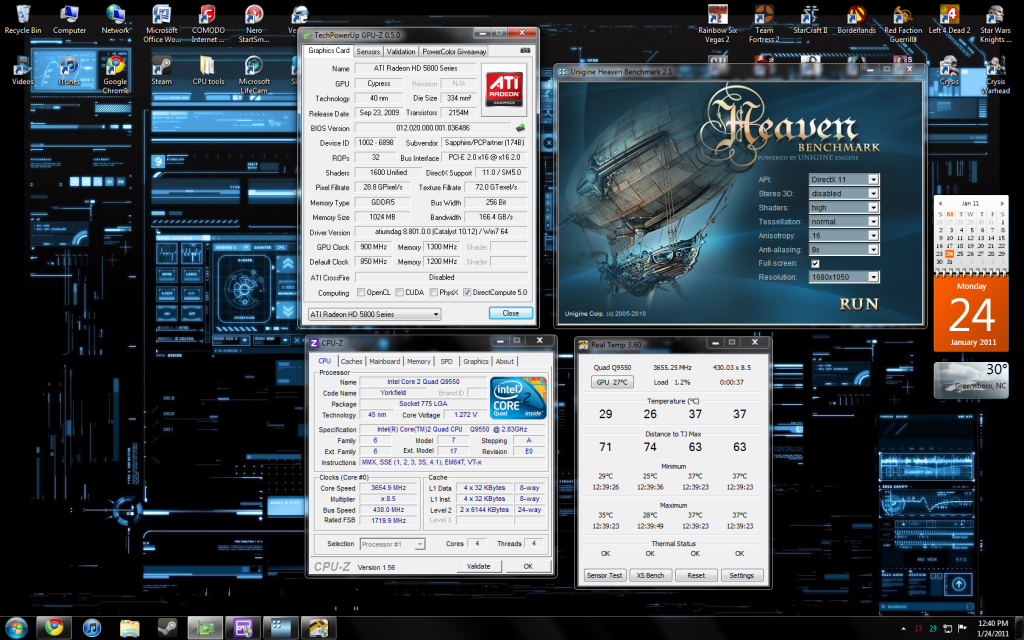Switch to CPU-Z SPD tab
The height and width of the screenshot is (640, 1024).
pyautogui.click(x=447, y=361)
